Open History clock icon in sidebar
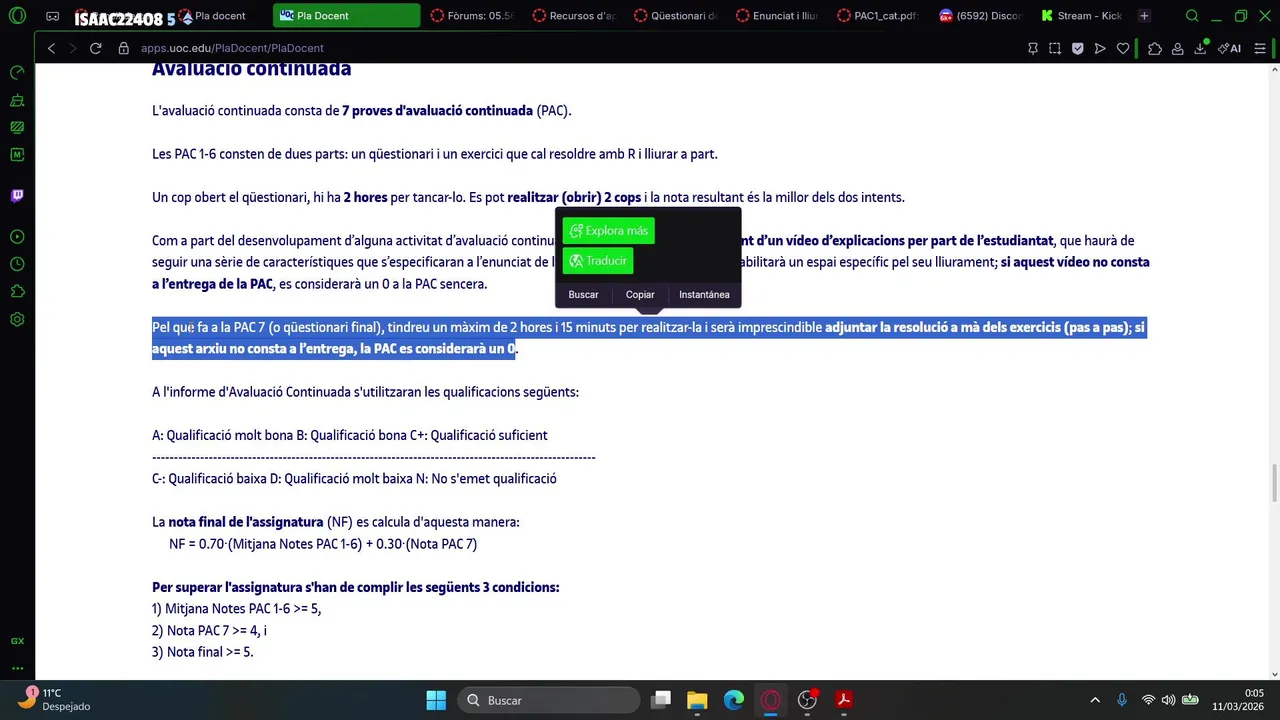 (x=17, y=264)
